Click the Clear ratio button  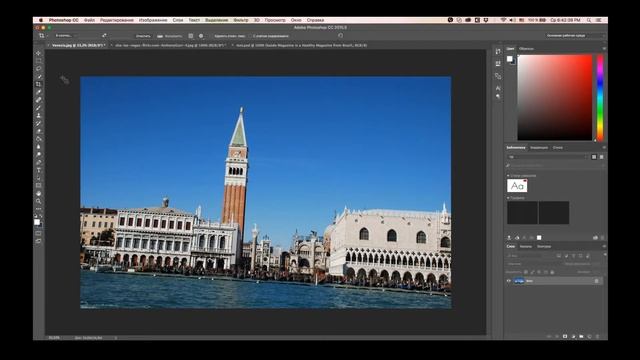tap(143, 36)
